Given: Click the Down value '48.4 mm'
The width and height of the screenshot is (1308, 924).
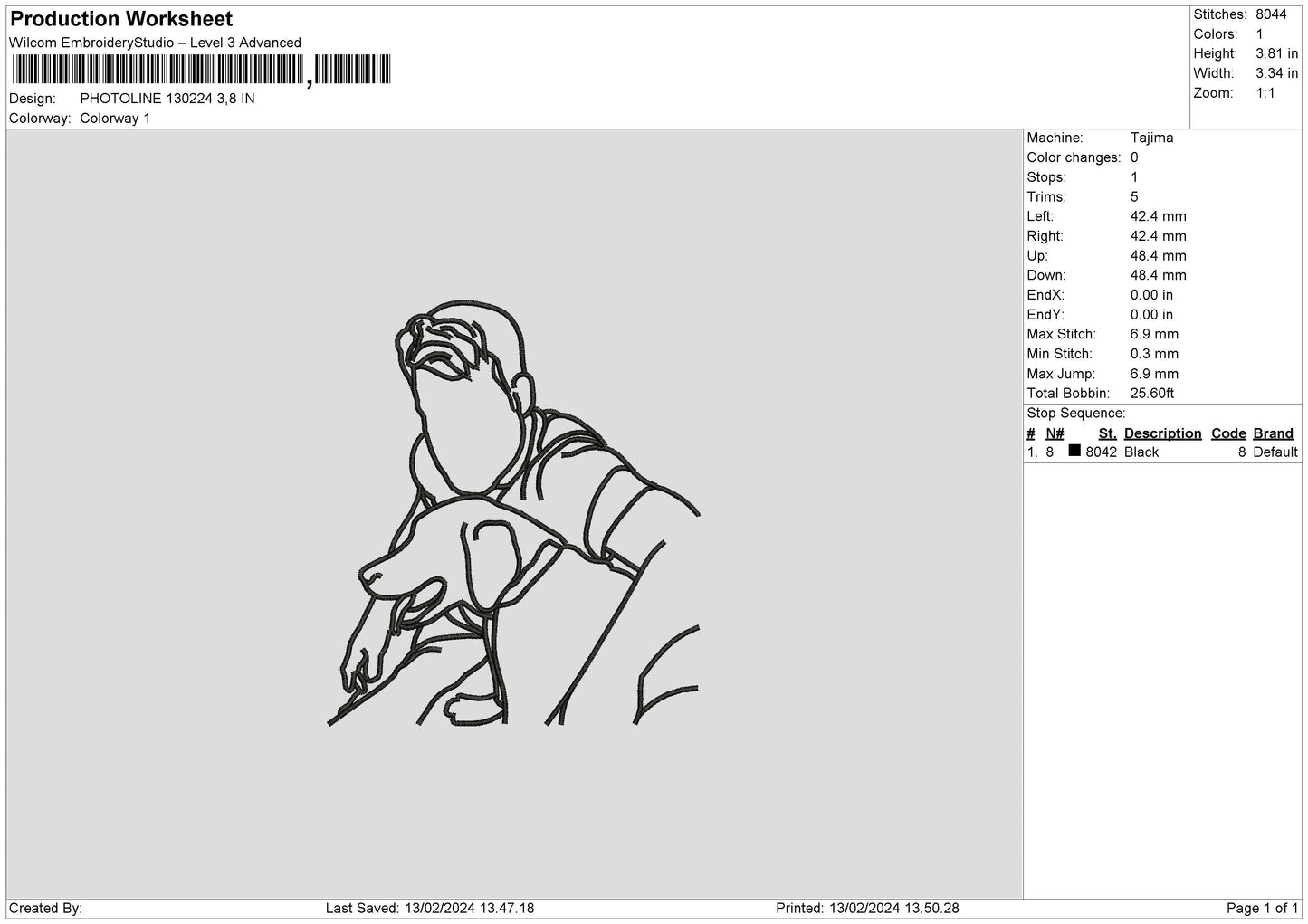Looking at the screenshot, I should (x=1159, y=275).
